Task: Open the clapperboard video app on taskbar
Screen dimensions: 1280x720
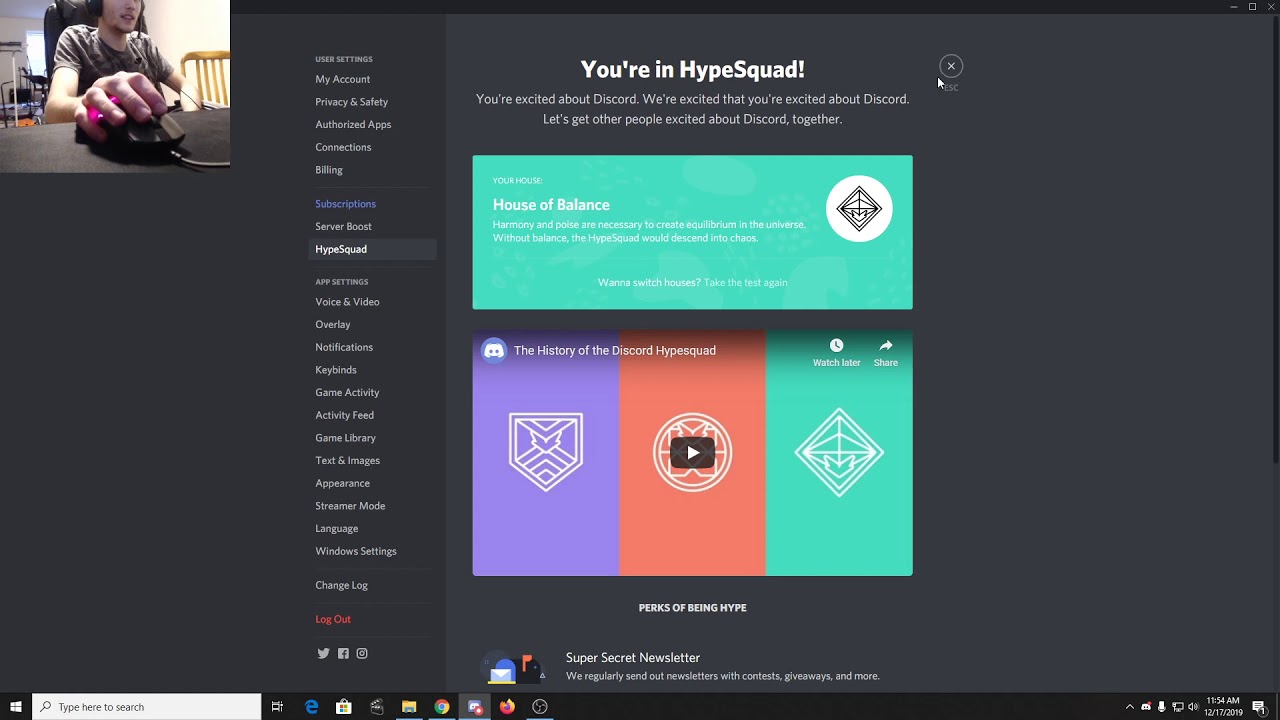Action: [x=377, y=707]
